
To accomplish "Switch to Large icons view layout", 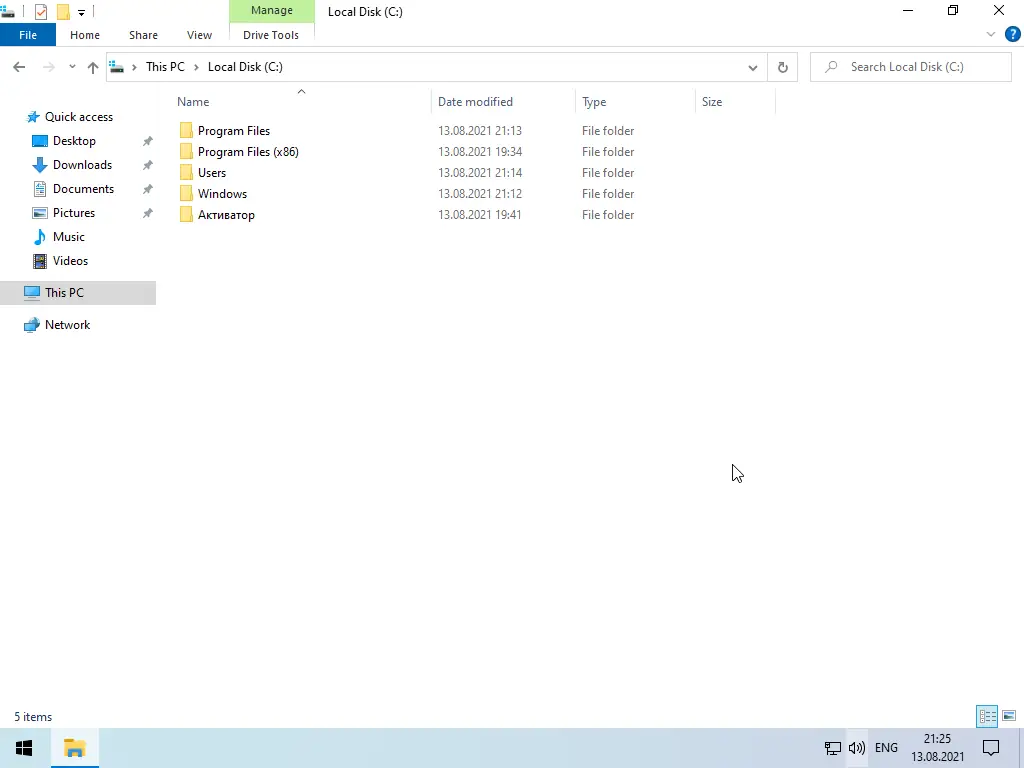I will 1009,716.
